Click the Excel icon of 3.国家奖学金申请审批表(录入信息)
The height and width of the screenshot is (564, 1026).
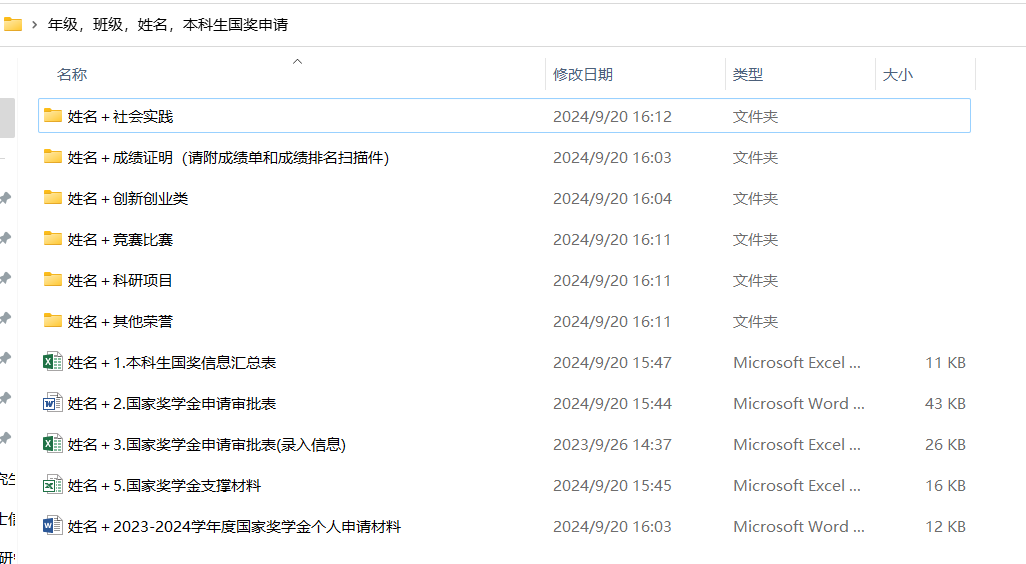[53, 444]
